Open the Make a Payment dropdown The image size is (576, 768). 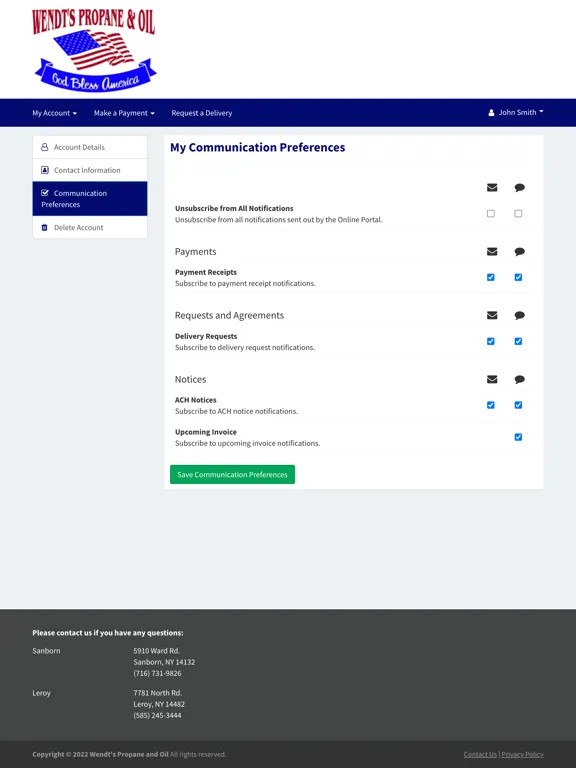coord(124,113)
